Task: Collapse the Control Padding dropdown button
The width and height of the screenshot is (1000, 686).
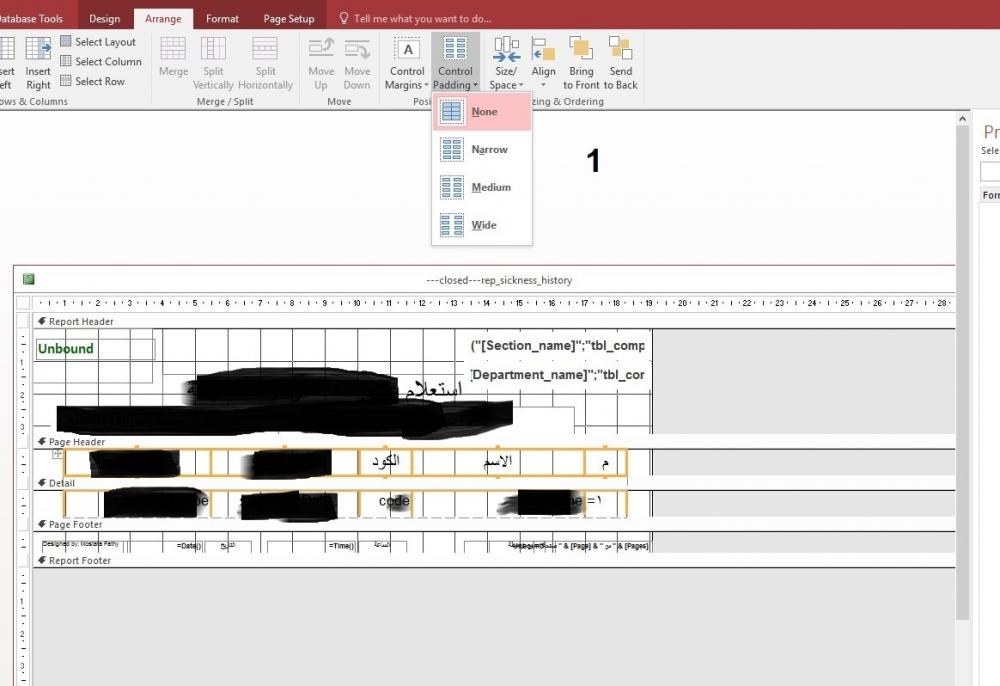Action: (x=455, y=62)
